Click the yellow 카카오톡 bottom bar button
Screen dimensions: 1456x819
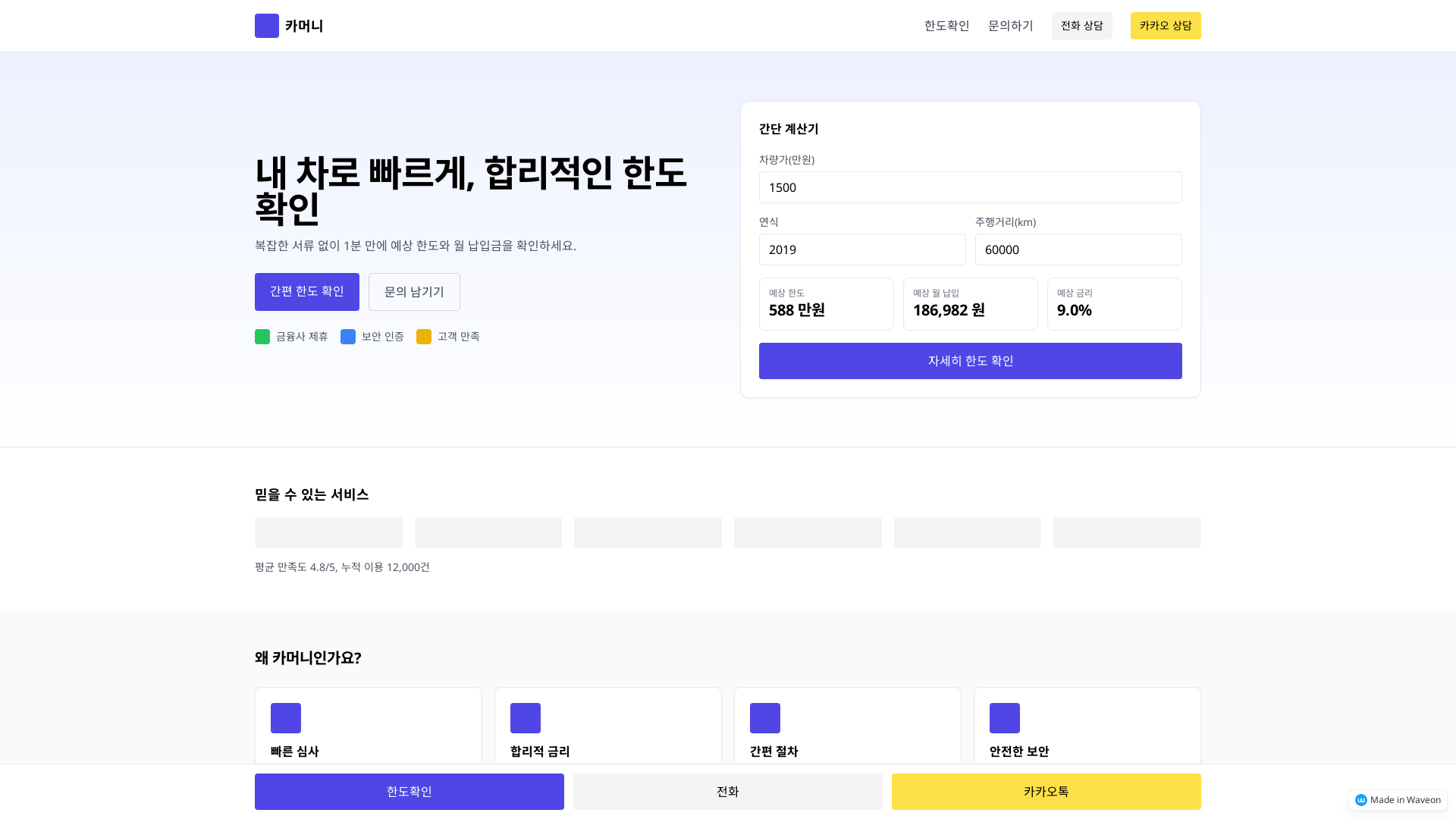[1046, 791]
